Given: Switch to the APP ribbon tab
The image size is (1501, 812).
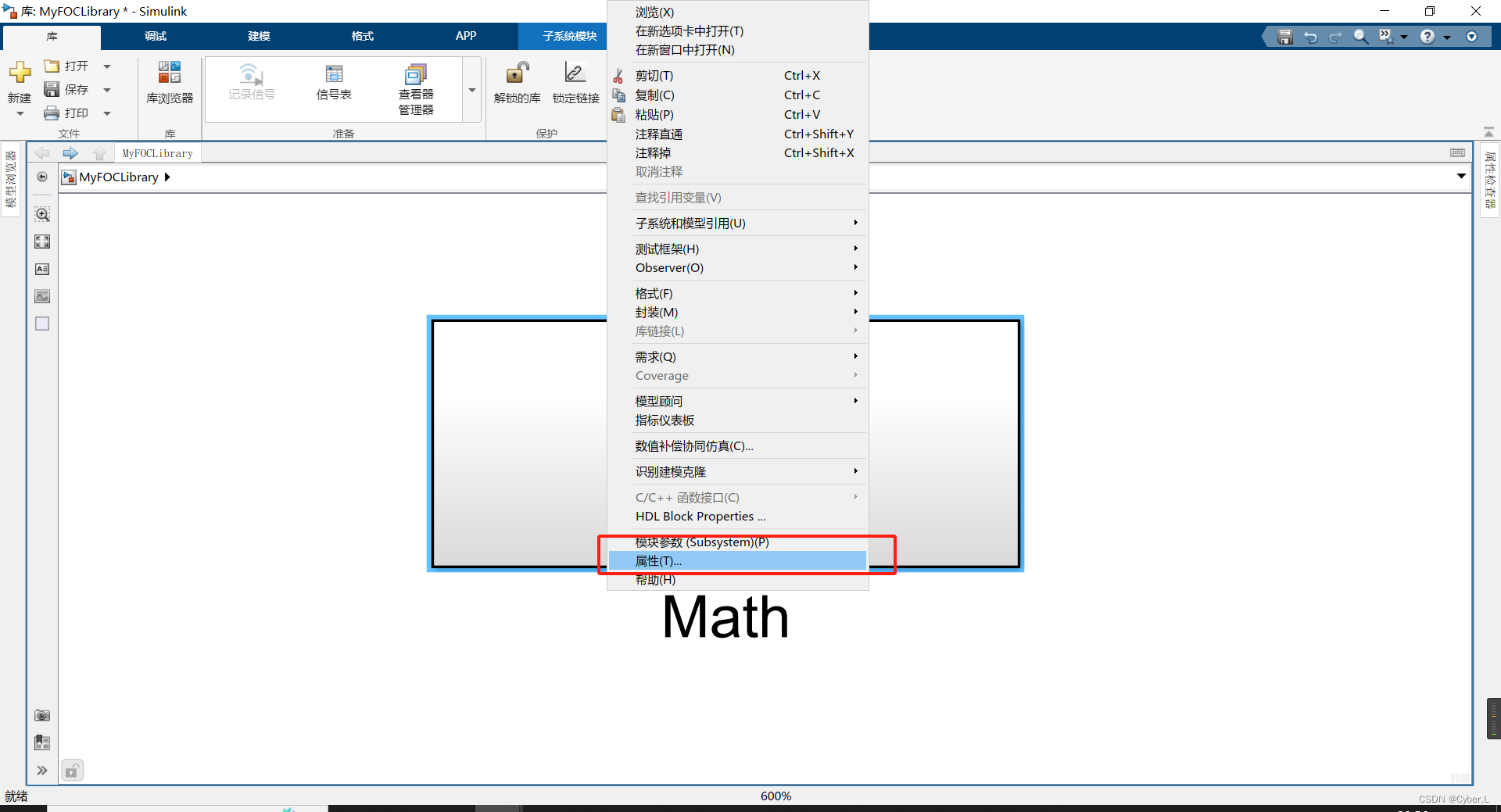Looking at the screenshot, I should 466,36.
